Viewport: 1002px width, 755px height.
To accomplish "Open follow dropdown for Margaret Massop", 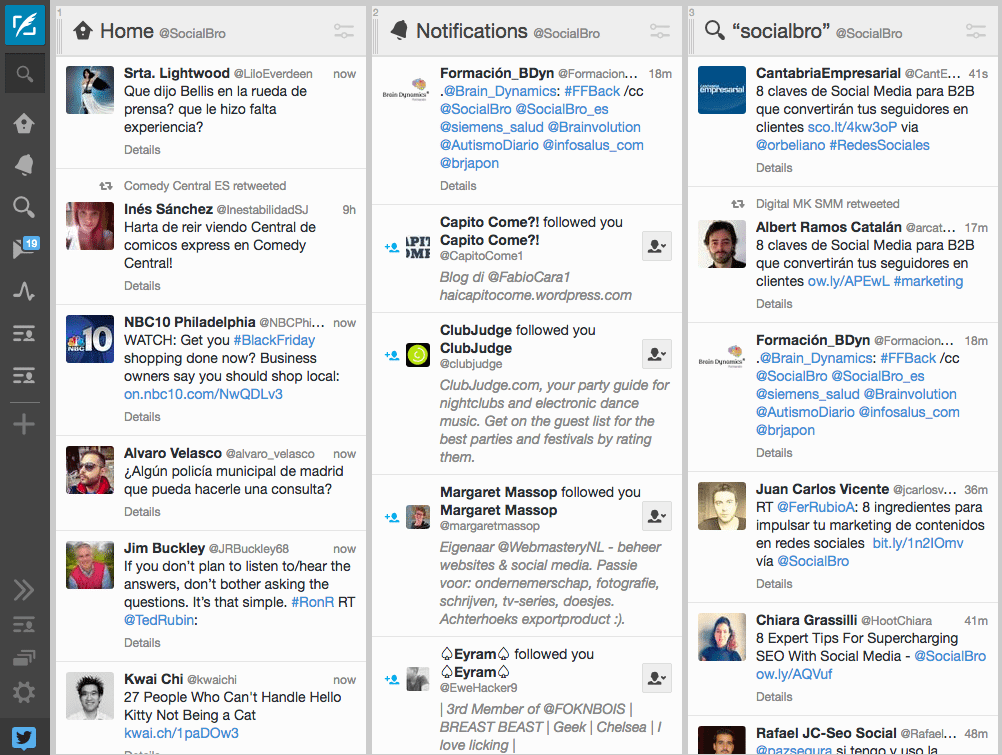I will tap(657, 516).
